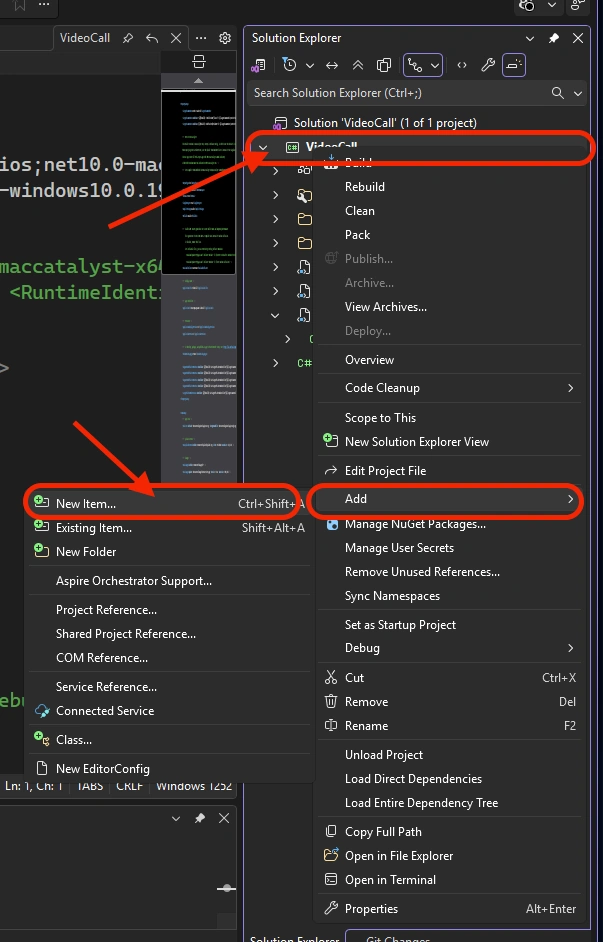The image size is (603, 942).
Task: Click Sync with Active Document icon
Action: (x=332, y=65)
